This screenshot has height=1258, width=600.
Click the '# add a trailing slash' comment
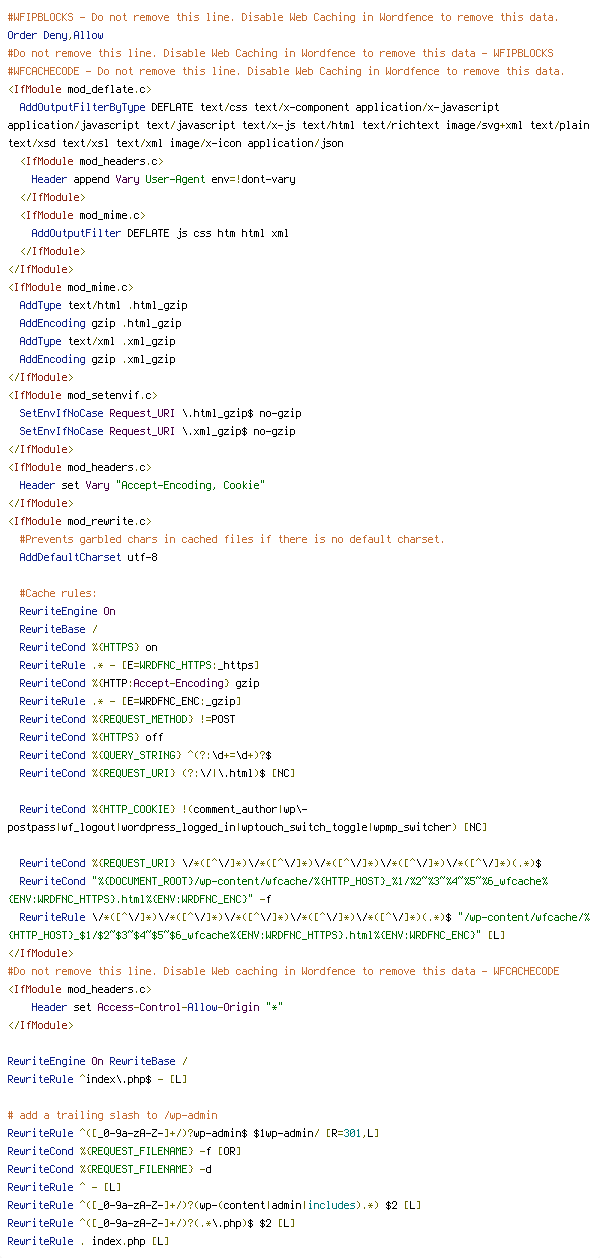pos(112,1115)
